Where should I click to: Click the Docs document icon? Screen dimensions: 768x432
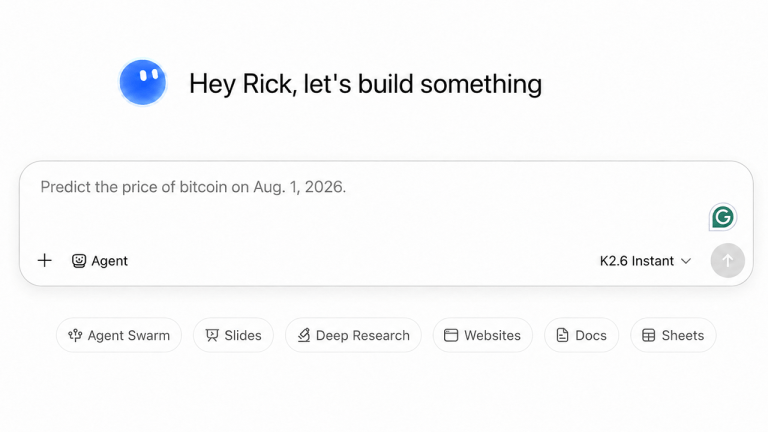point(562,335)
